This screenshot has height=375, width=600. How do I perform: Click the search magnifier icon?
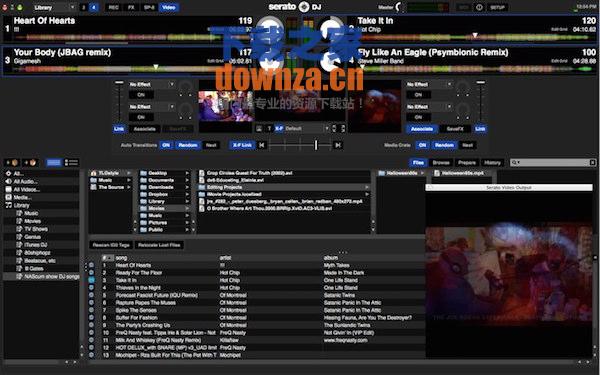[515, 163]
